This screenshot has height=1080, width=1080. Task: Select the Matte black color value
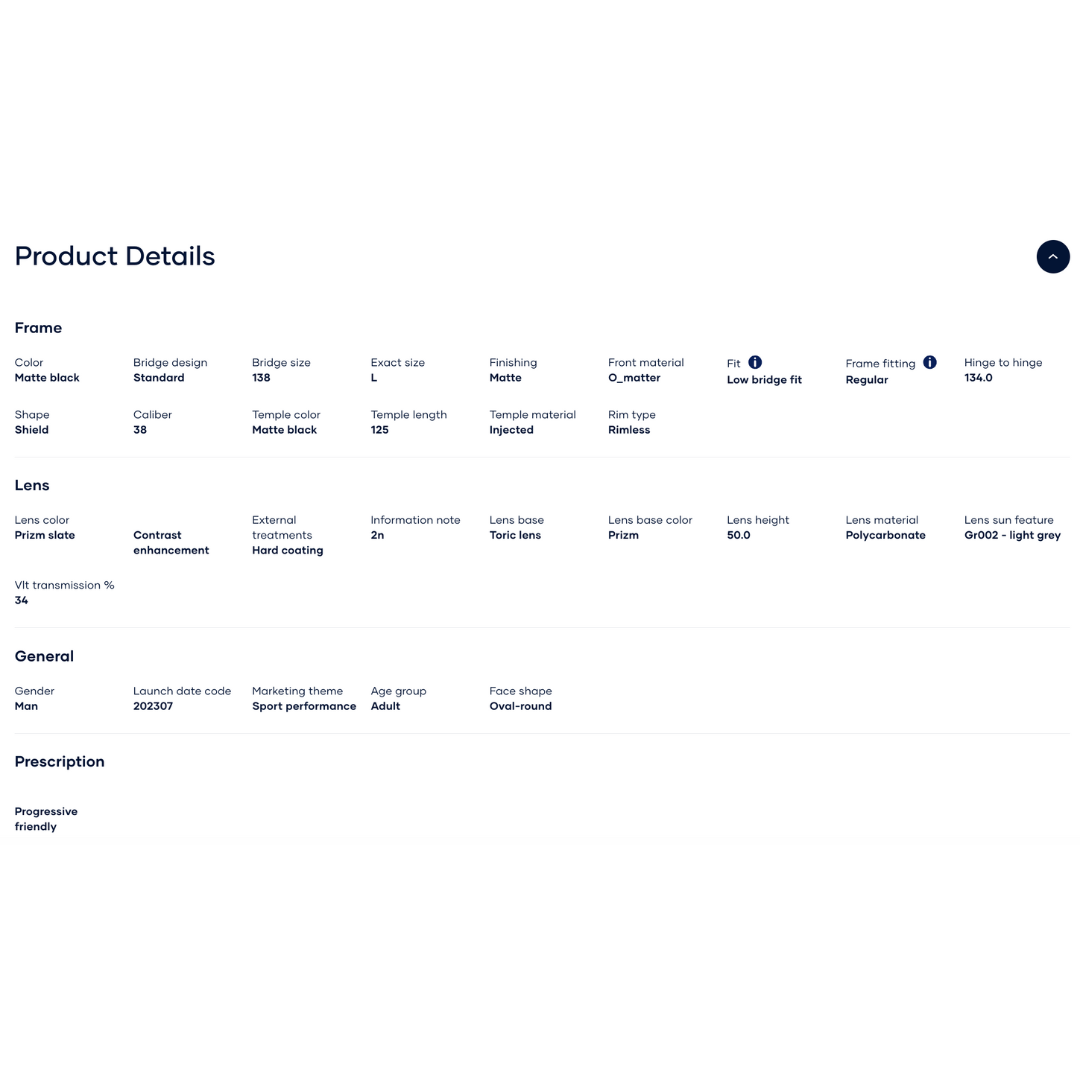click(x=47, y=377)
